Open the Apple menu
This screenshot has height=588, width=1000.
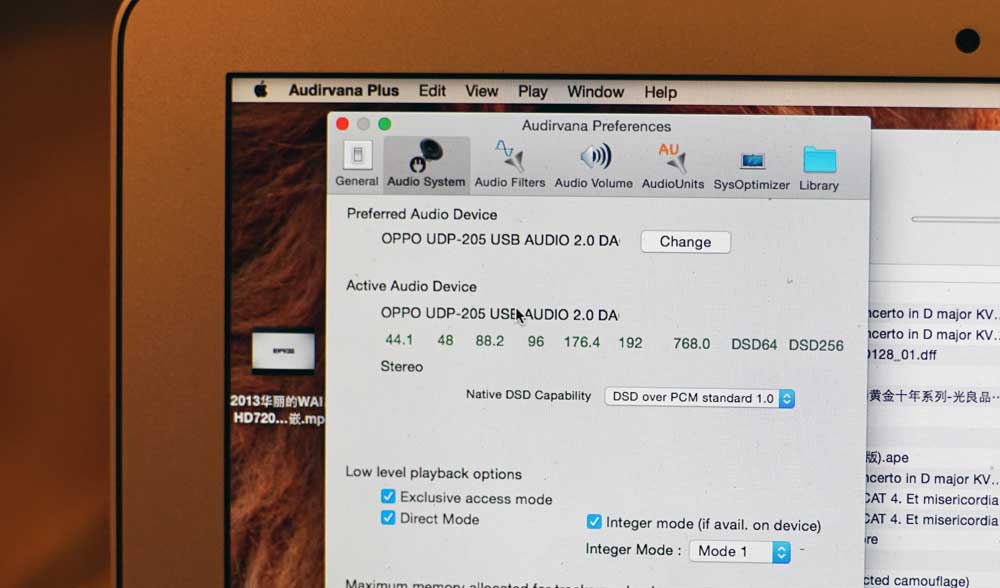pyautogui.click(x=260, y=90)
